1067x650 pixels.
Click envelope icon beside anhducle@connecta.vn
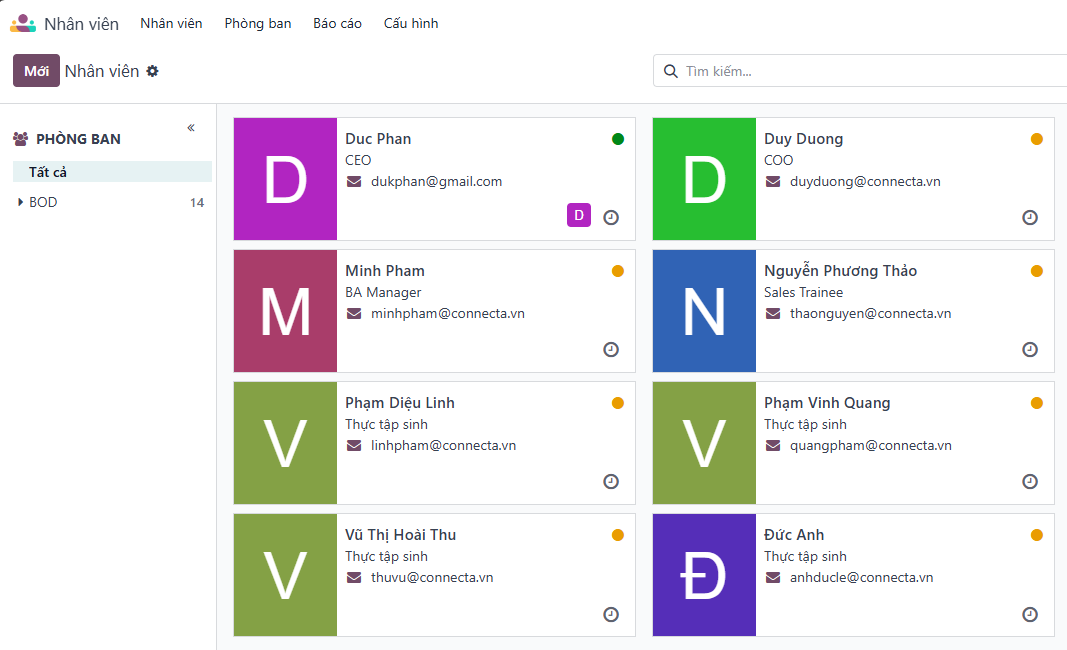pos(773,578)
